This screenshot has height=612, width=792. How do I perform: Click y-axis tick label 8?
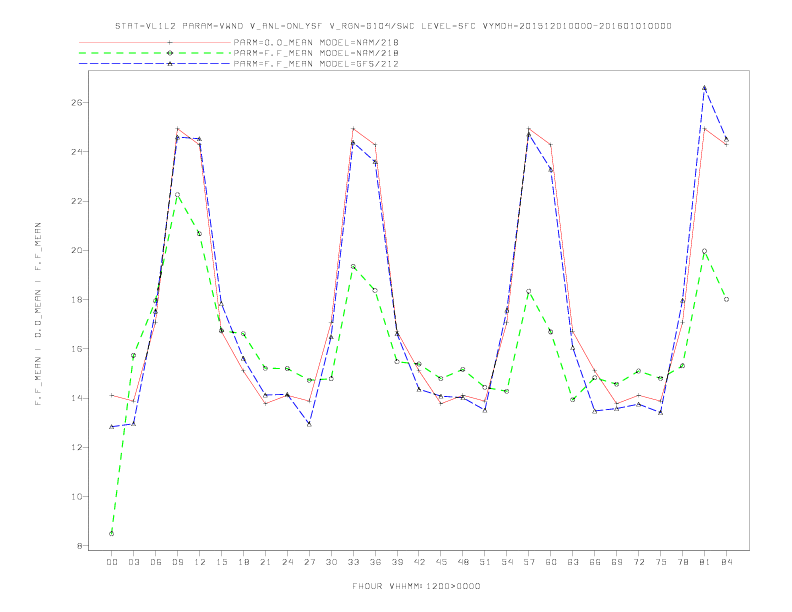[80, 546]
